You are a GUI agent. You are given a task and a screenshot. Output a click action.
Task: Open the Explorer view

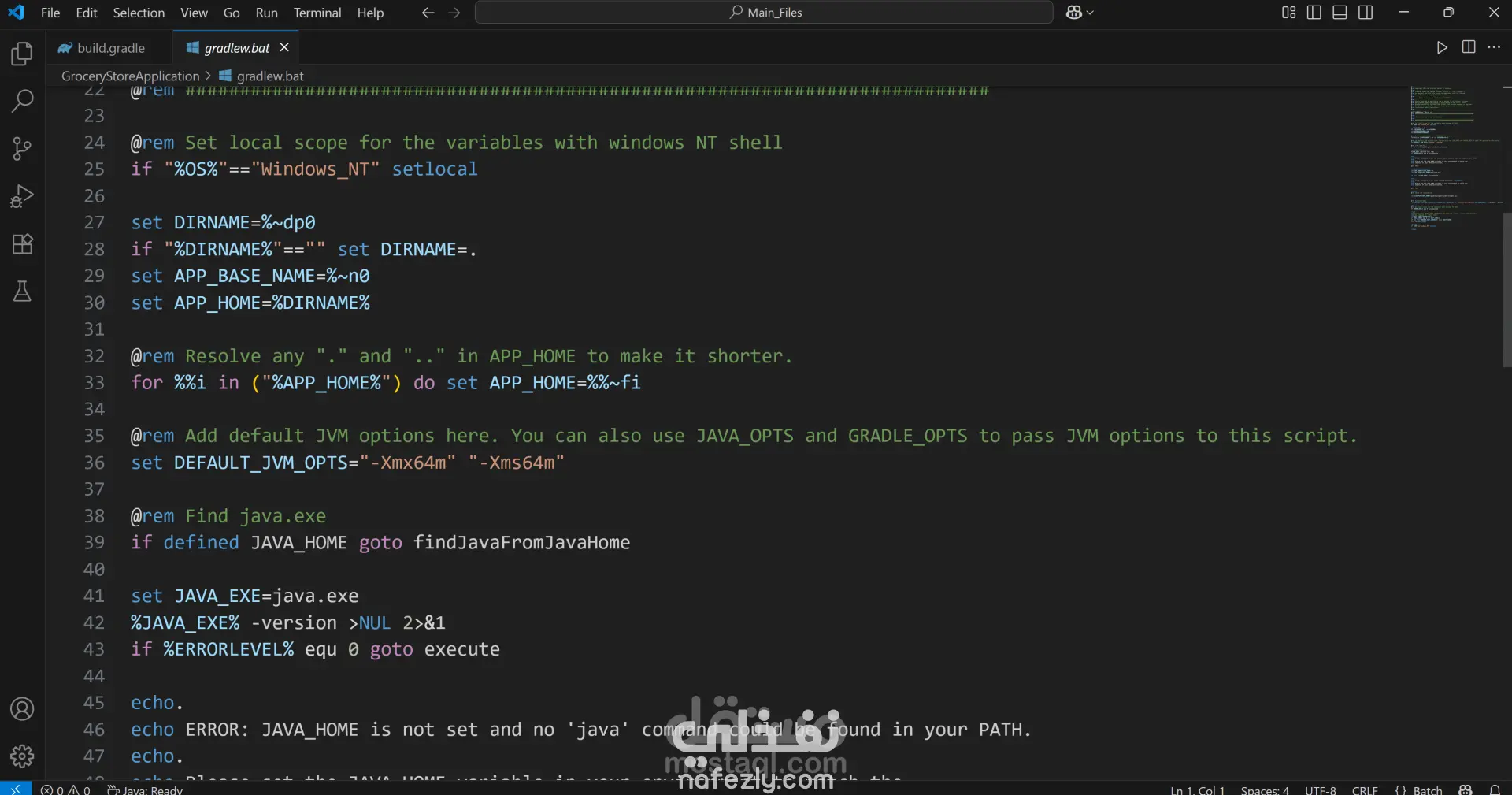click(22, 54)
